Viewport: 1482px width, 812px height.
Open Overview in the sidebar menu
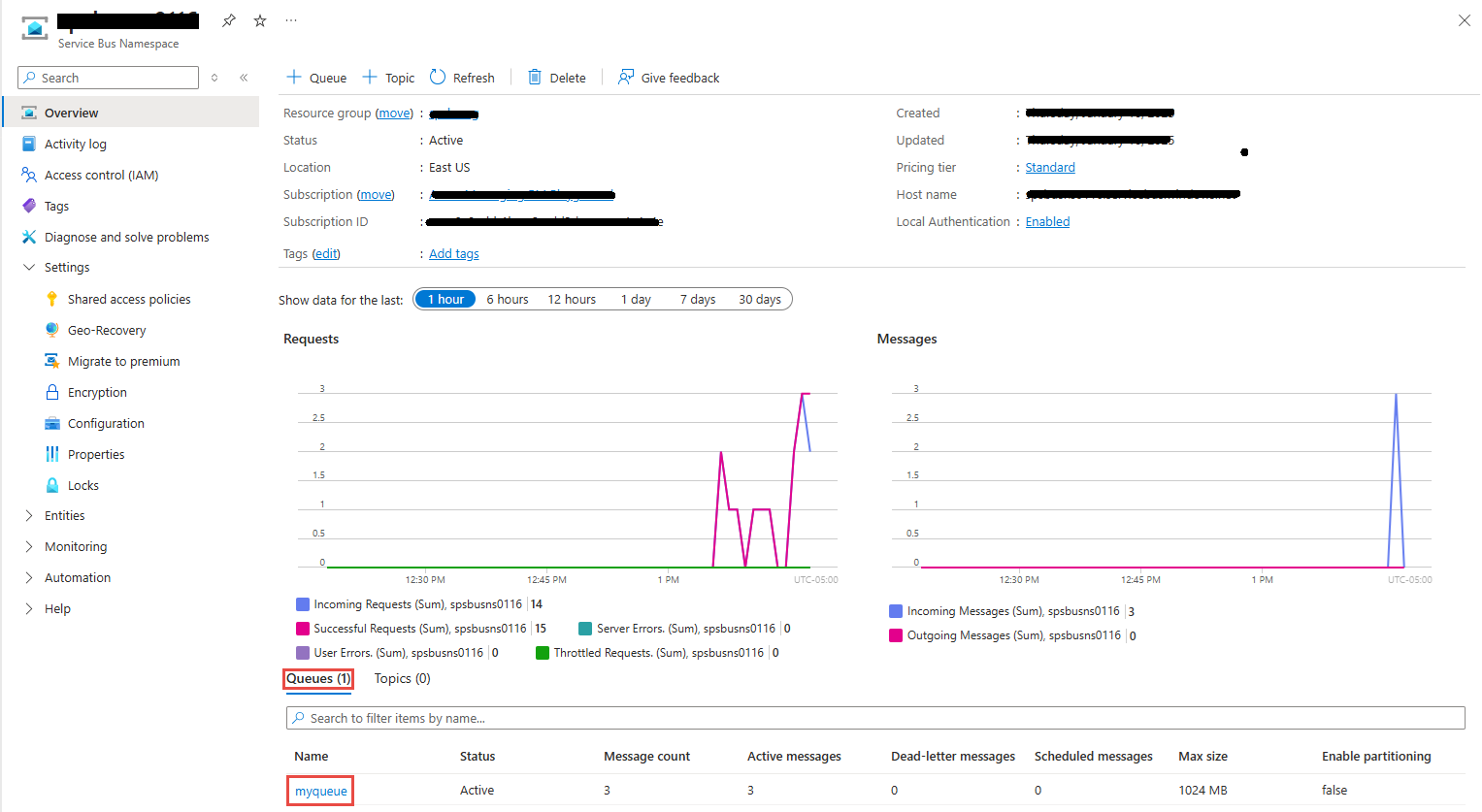point(131,113)
